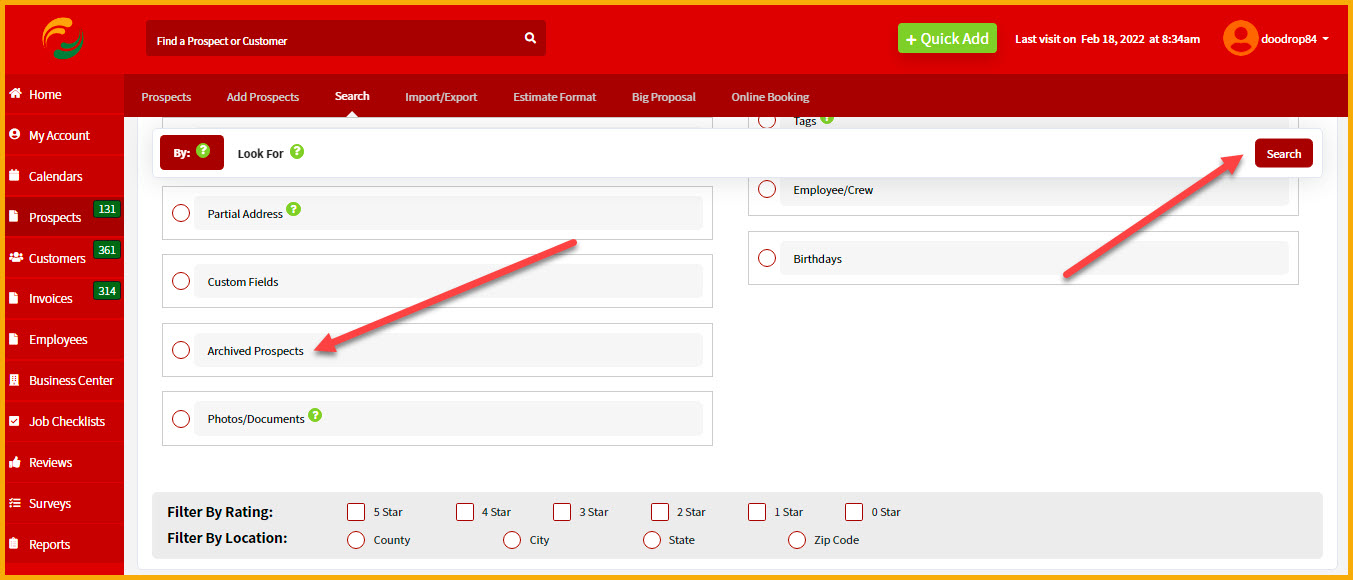Click the green 314 Invoices badge
Image resolution: width=1353 pixels, height=580 pixels.
107,291
